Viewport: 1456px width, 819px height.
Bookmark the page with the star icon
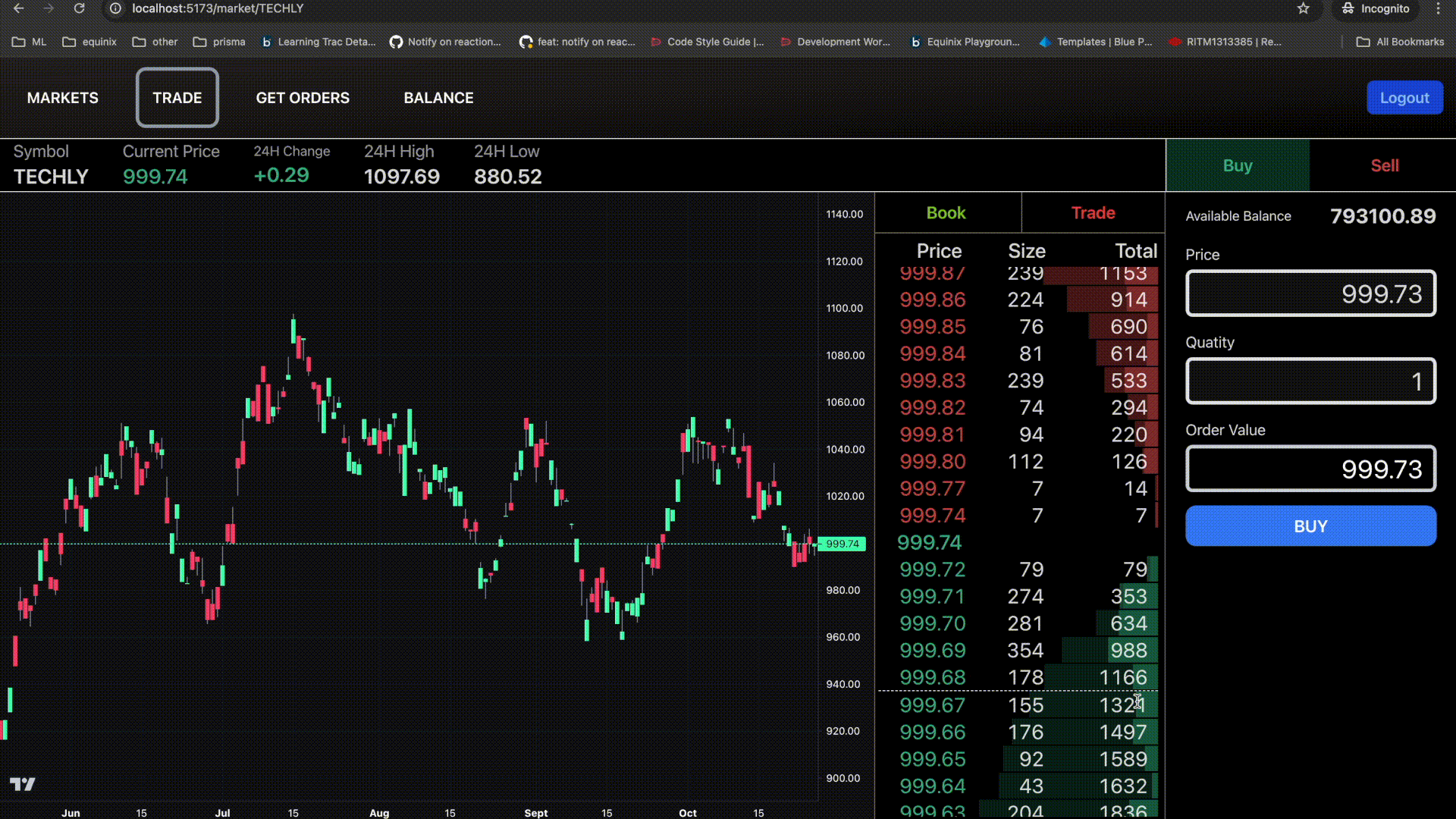pos(1303,8)
